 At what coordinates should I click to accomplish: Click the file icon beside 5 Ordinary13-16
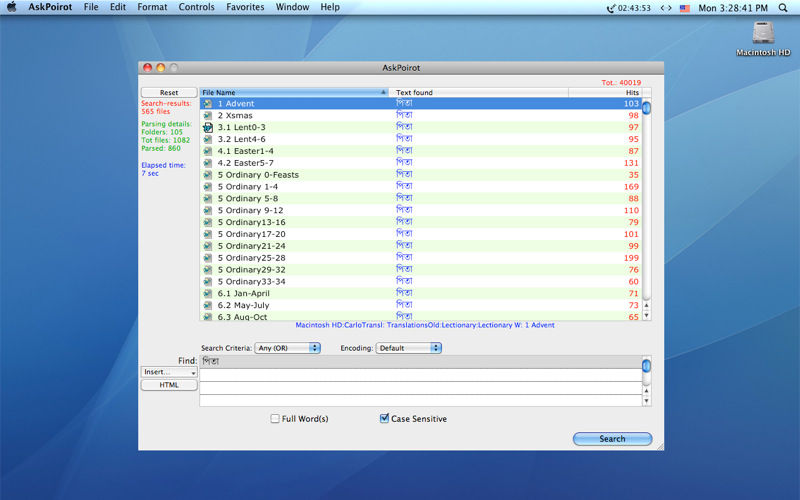point(208,222)
